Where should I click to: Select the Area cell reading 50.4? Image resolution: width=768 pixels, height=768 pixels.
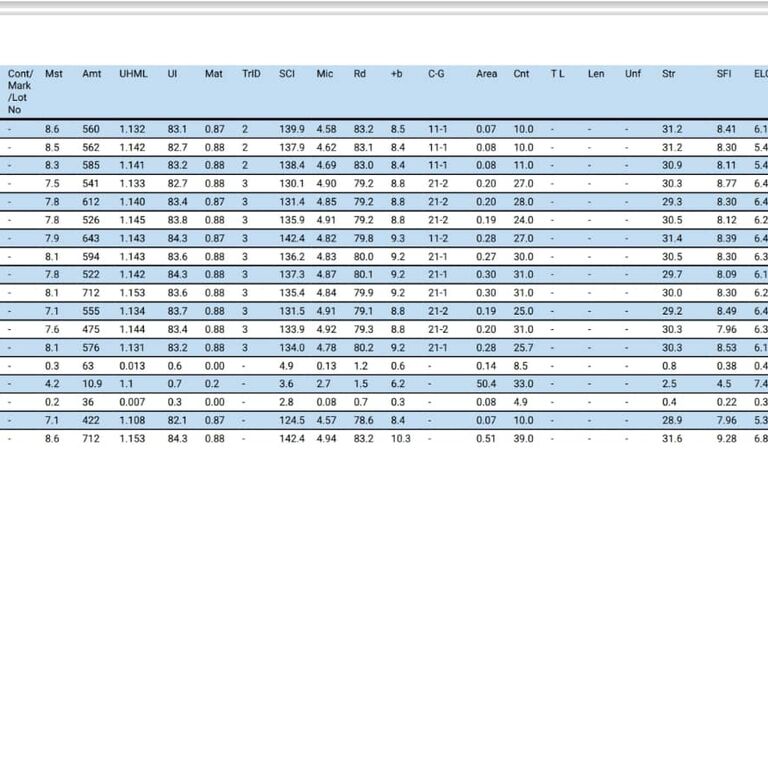pyautogui.click(x=486, y=384)
